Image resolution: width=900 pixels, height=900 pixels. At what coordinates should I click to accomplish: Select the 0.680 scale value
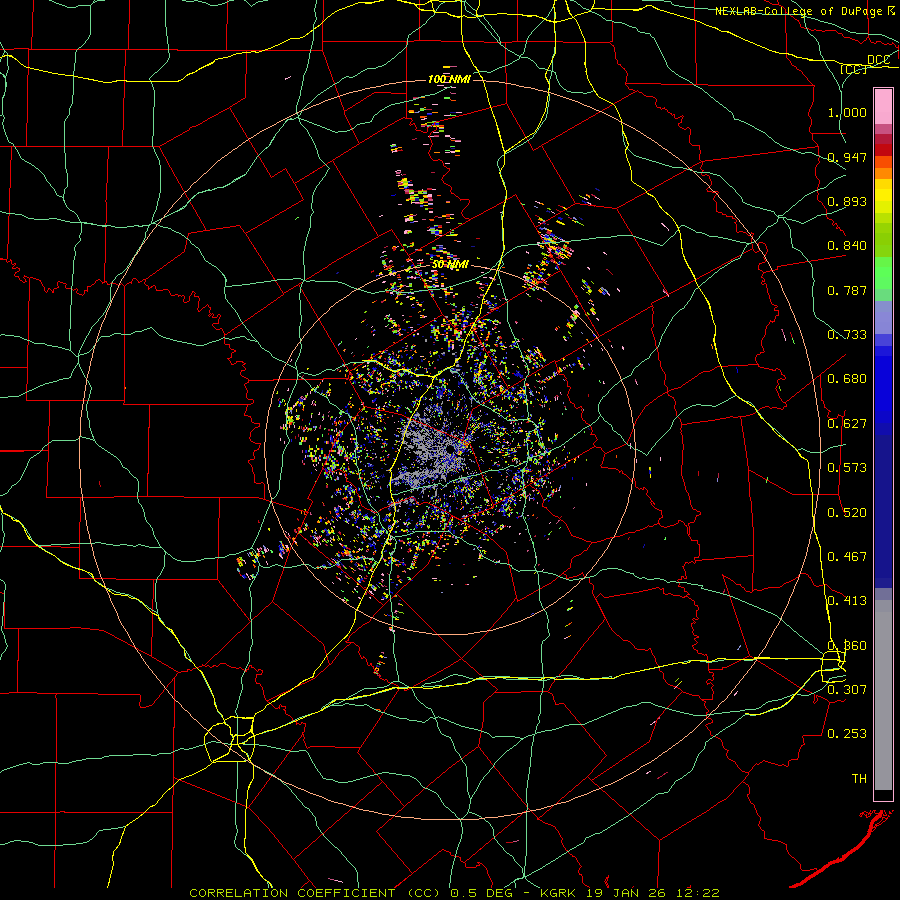coord(847,379)
